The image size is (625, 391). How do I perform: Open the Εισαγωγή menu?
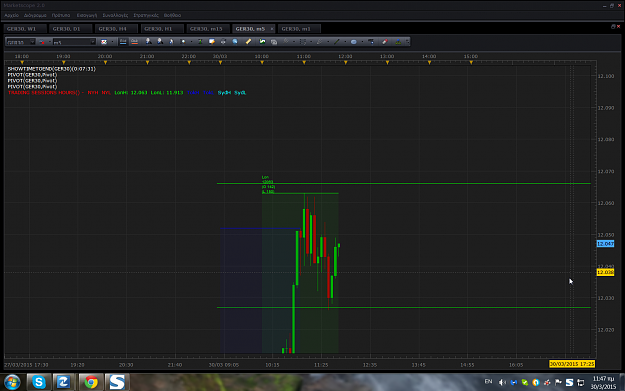[x=87, y=15]
